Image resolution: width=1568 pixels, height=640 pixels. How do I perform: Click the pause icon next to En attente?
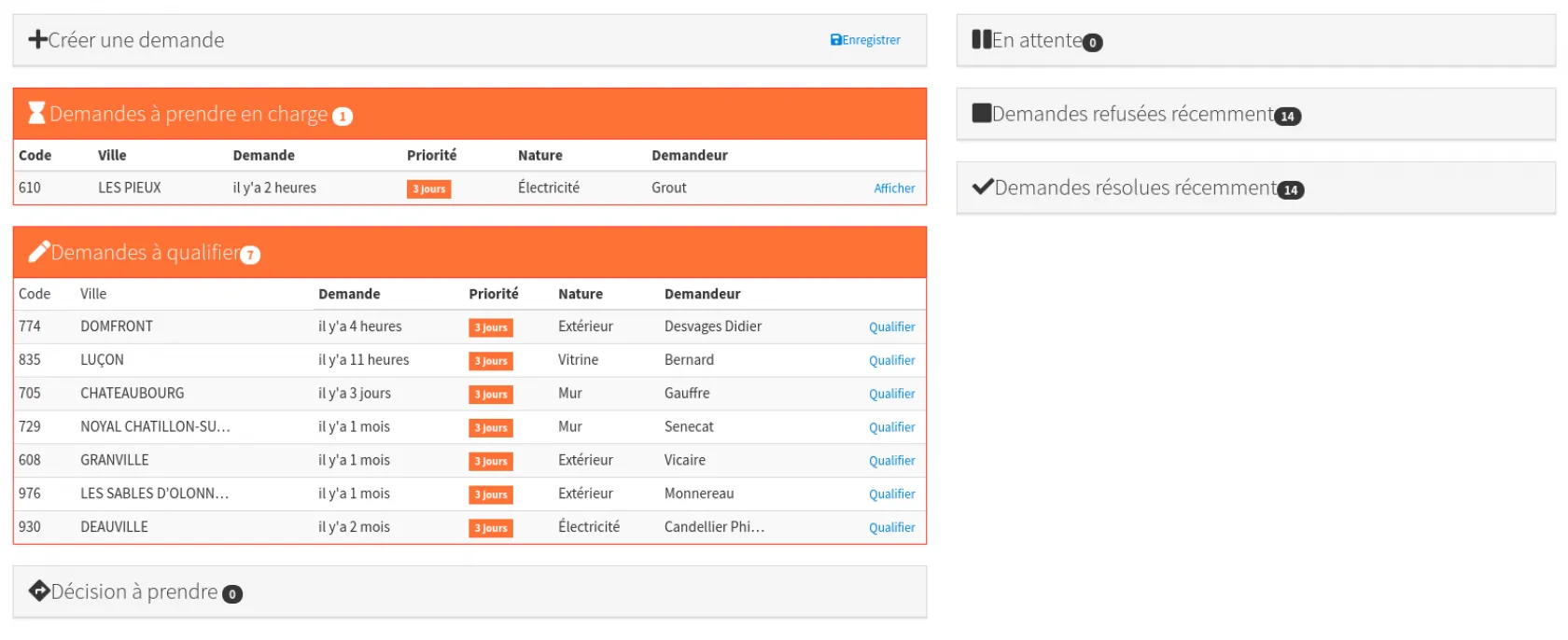(x=981, y=39)
